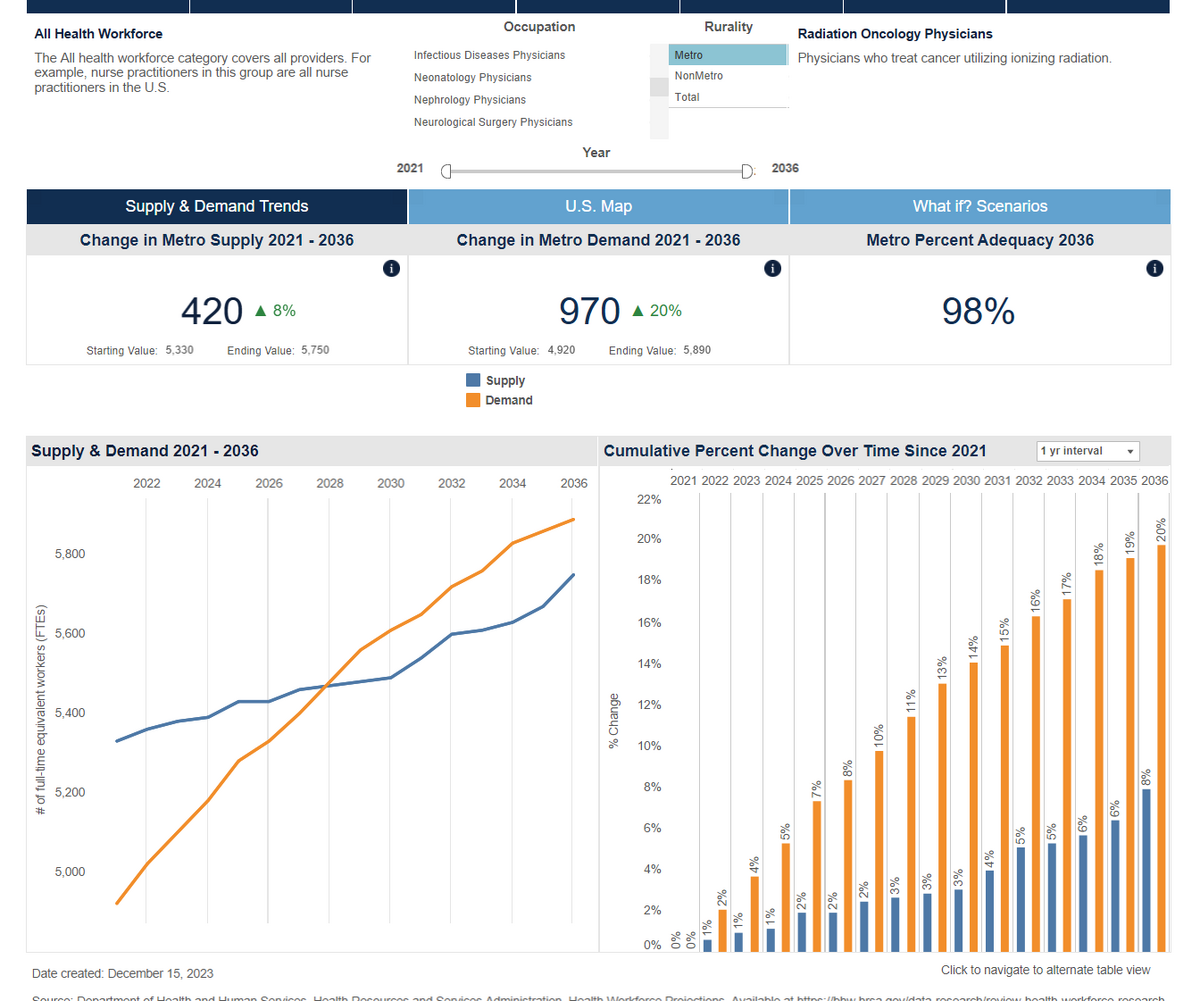Click info icon in Percent Adequacy card
This screenshot has height=1001, width=1200.
pos(1155,268)
